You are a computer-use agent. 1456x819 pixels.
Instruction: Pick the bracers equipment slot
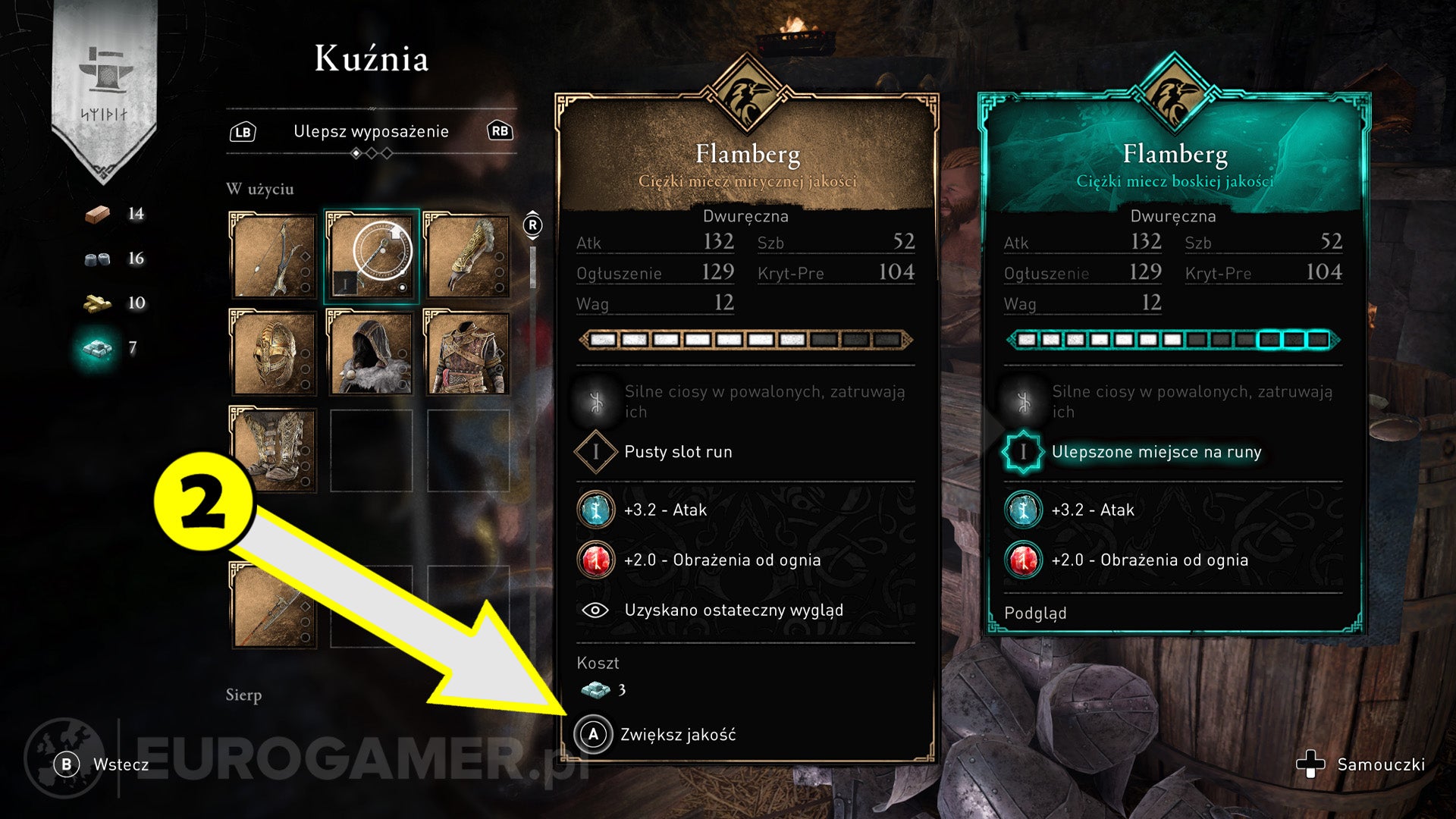(x=467, y=256)
